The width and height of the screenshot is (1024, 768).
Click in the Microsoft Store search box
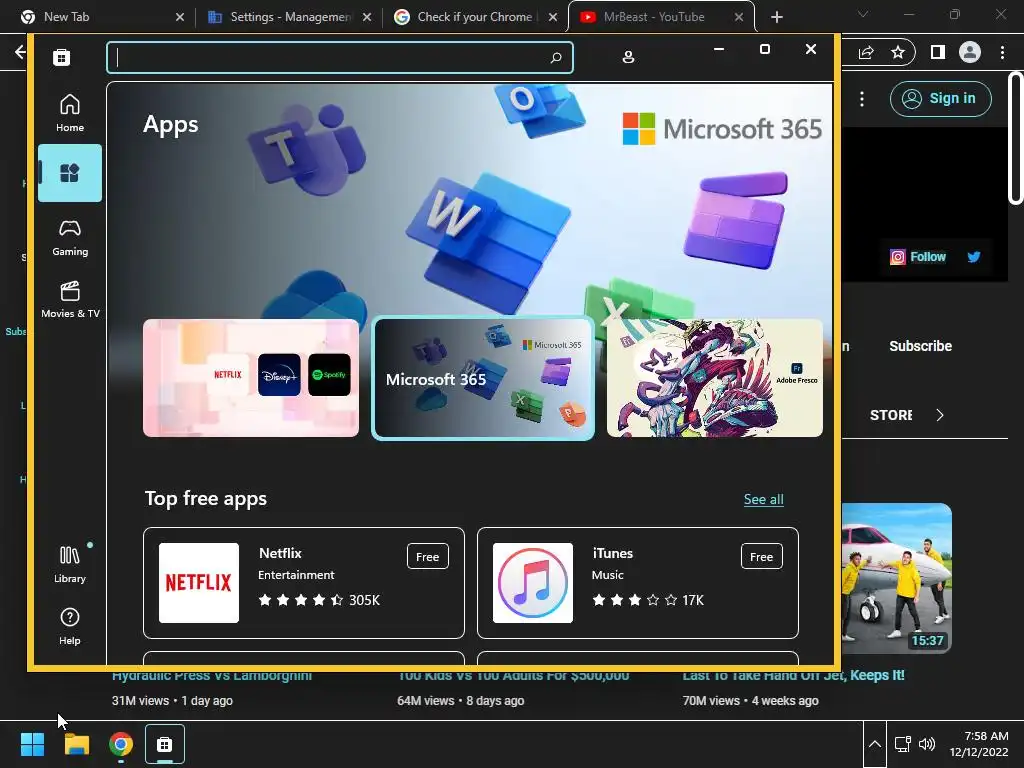tap(340, 57)
